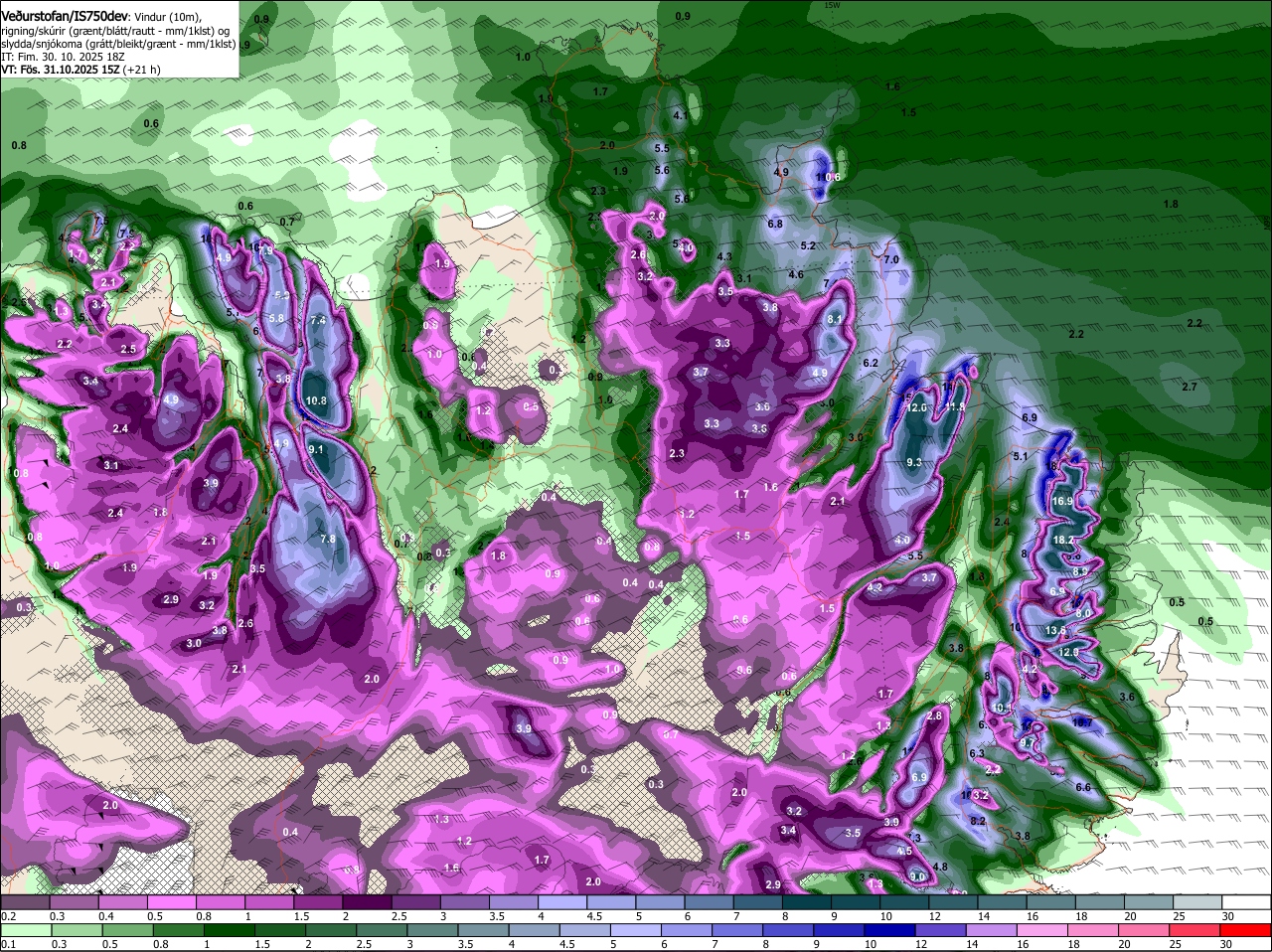1272x952 pixels.
Task: Click the 6.6 precipitation value on the map
Action: (1083, 788)
